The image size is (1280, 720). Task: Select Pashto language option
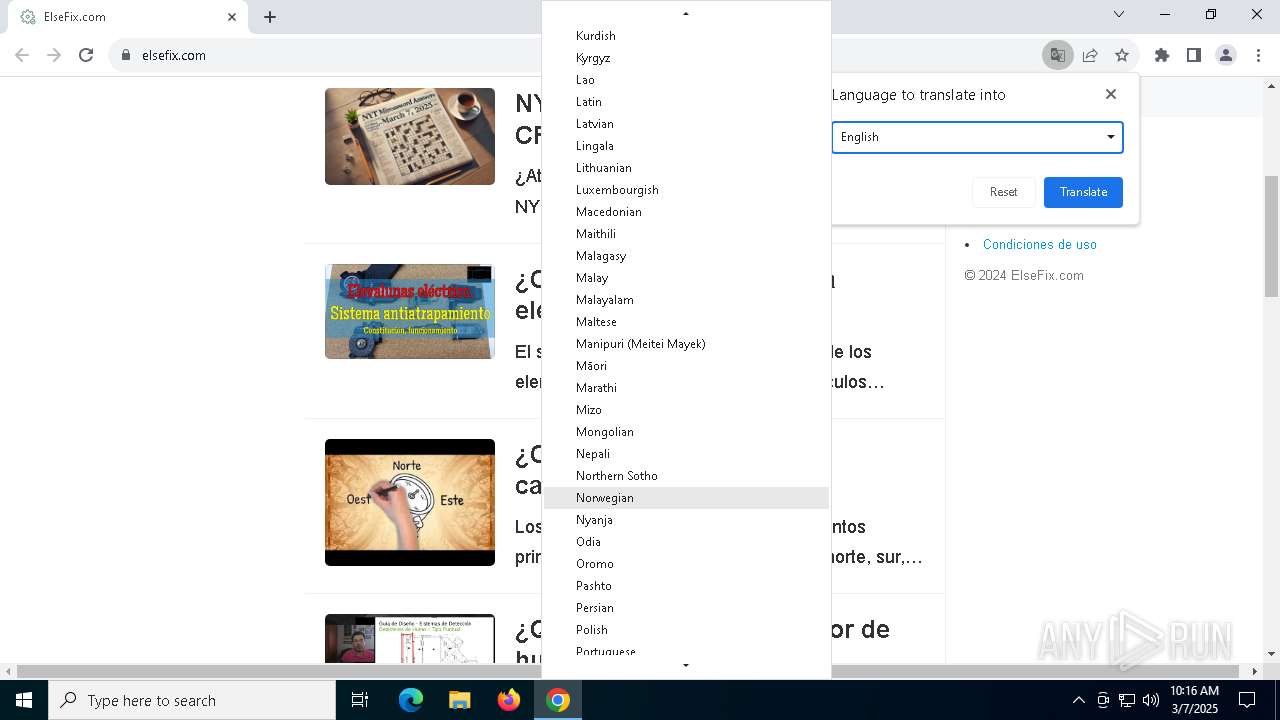[x=686, y=586]
